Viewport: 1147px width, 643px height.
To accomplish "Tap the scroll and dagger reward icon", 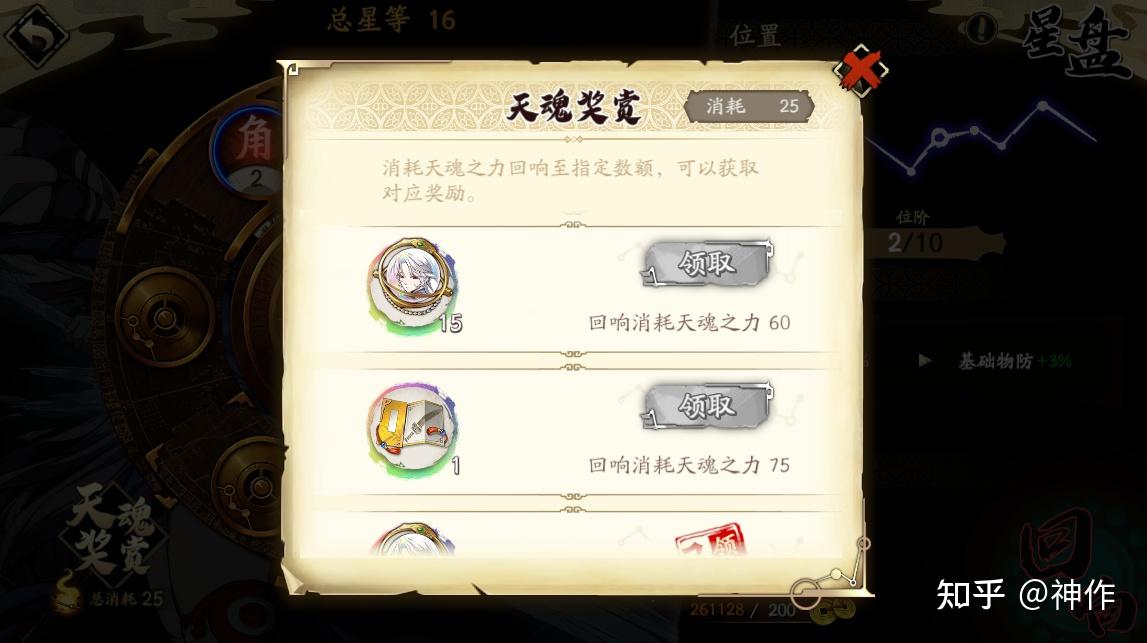I will click(x=413, y=428).
